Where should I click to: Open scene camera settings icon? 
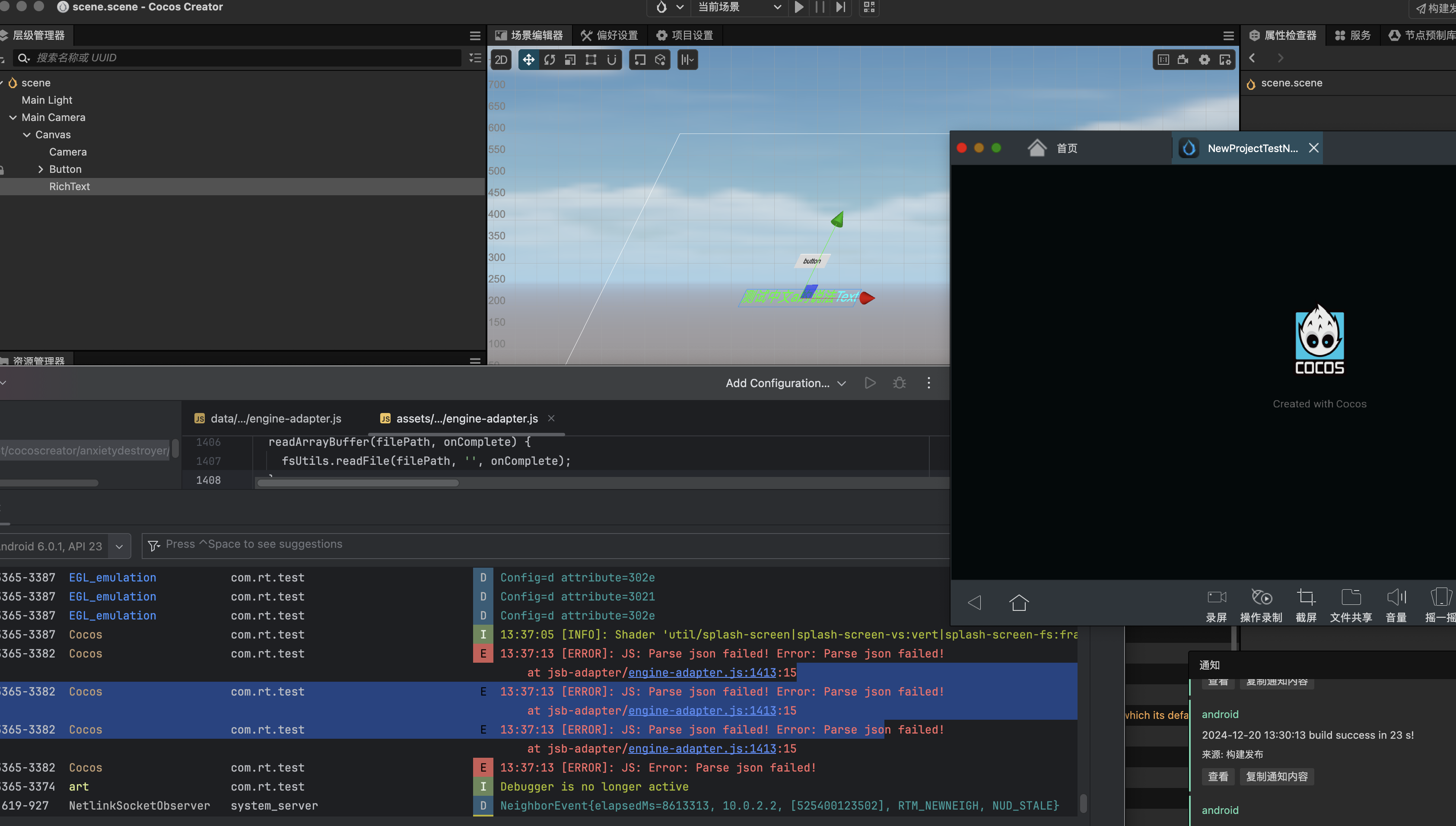[x=1183, y=60]
